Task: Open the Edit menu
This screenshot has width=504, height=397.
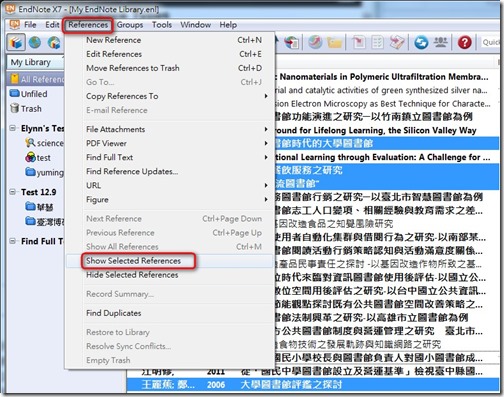Action: [x=52, y=25]
